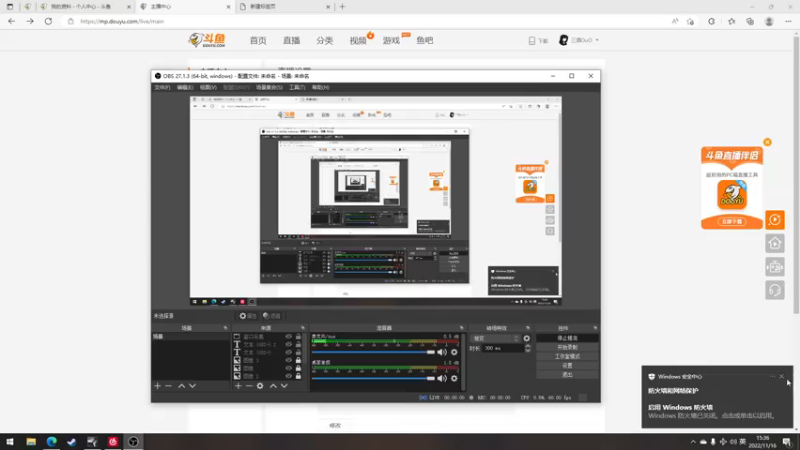Go back in the browser
Image resolution: width=800 pixels, height=450 pixels.
[11, 21]
